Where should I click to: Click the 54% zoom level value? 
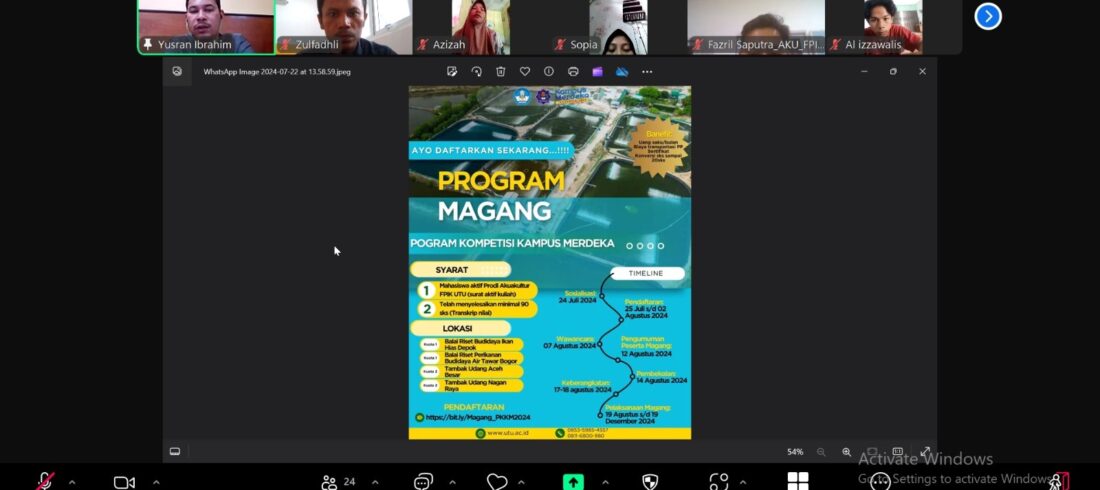[x=795, y=452]
